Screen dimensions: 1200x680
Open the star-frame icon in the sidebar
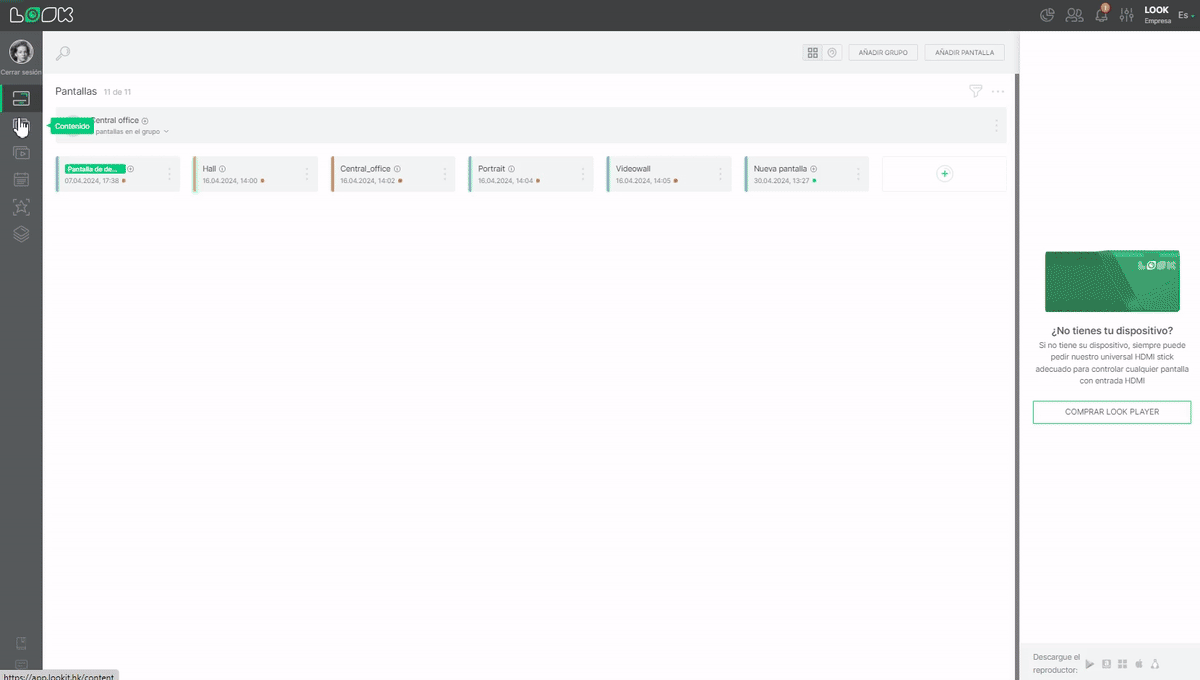[x=21, y=207]
